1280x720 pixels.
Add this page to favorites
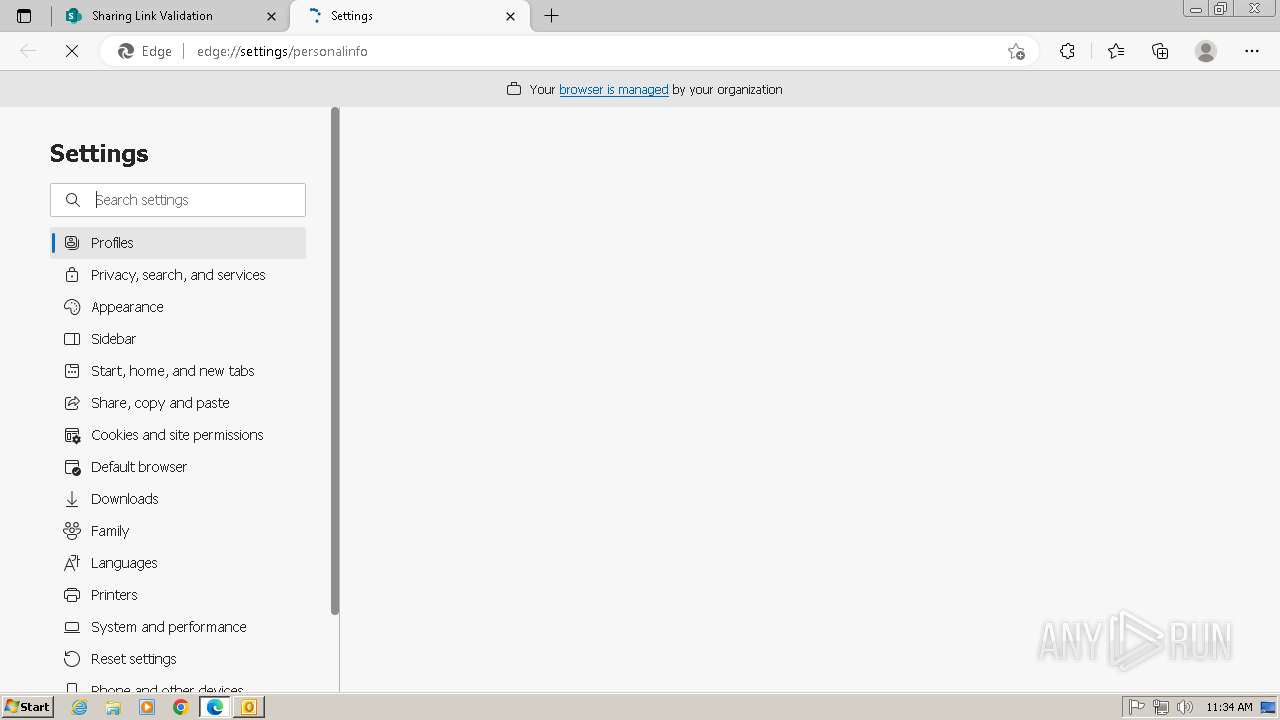pyautogui.click(x=1016, y=51)
